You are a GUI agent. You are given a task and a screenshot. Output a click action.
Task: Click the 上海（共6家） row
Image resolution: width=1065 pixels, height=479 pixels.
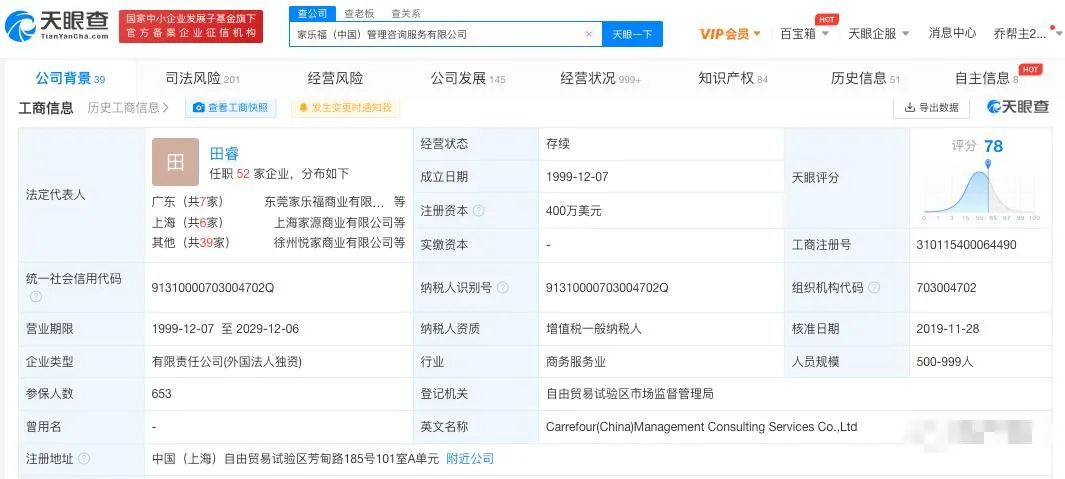pos(278,222)
